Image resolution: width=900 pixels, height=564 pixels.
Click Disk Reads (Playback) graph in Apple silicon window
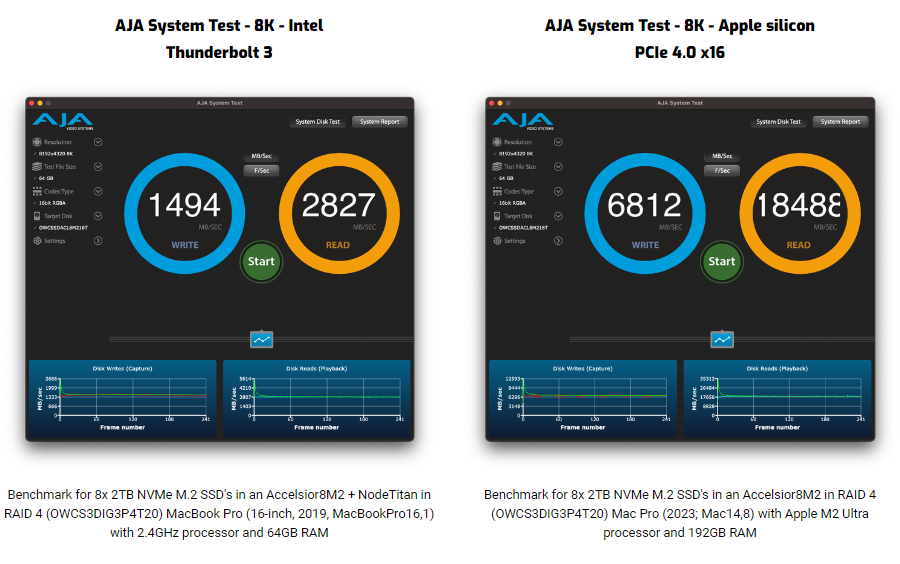777,399
